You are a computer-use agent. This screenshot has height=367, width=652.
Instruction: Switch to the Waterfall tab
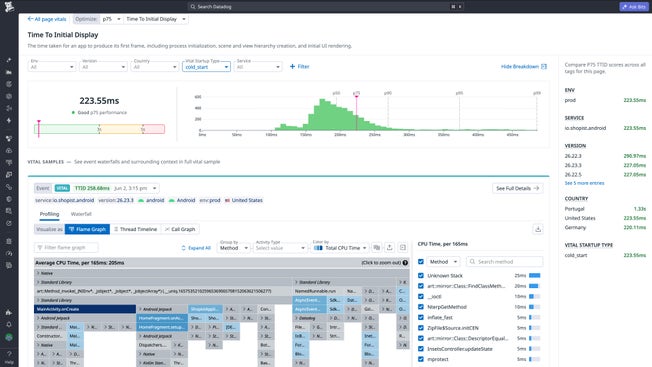[x=81, y=214]
